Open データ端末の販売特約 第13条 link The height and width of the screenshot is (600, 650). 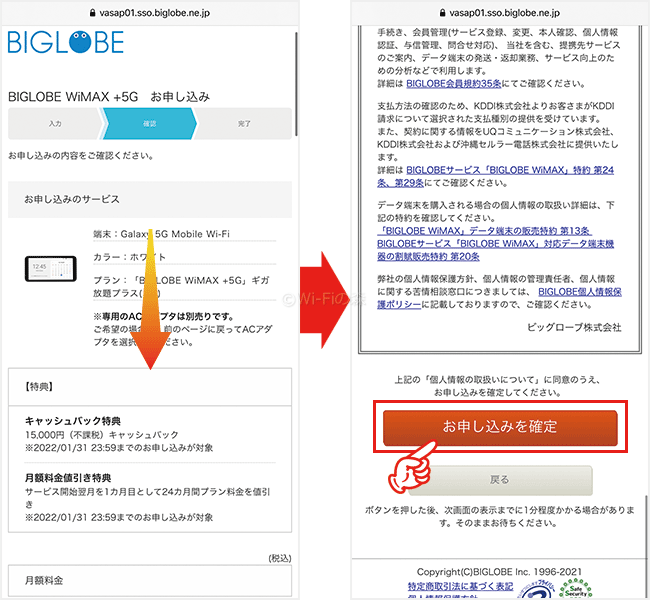(484, 231)
